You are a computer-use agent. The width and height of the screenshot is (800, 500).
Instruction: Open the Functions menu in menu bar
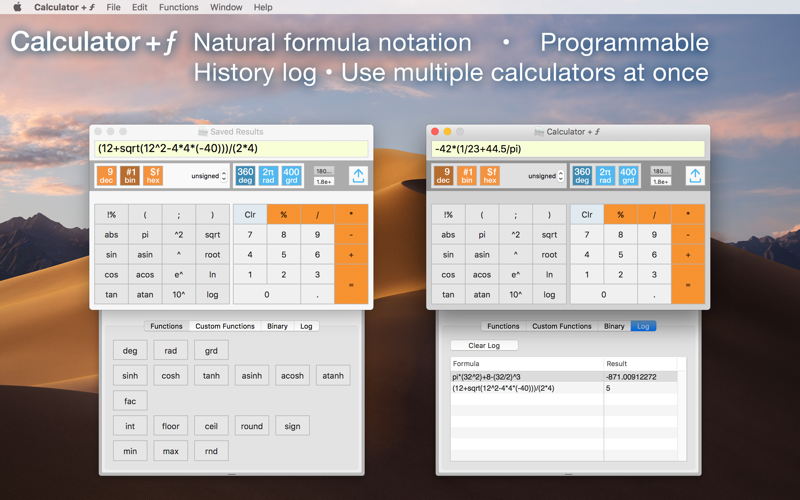(179, 7)
